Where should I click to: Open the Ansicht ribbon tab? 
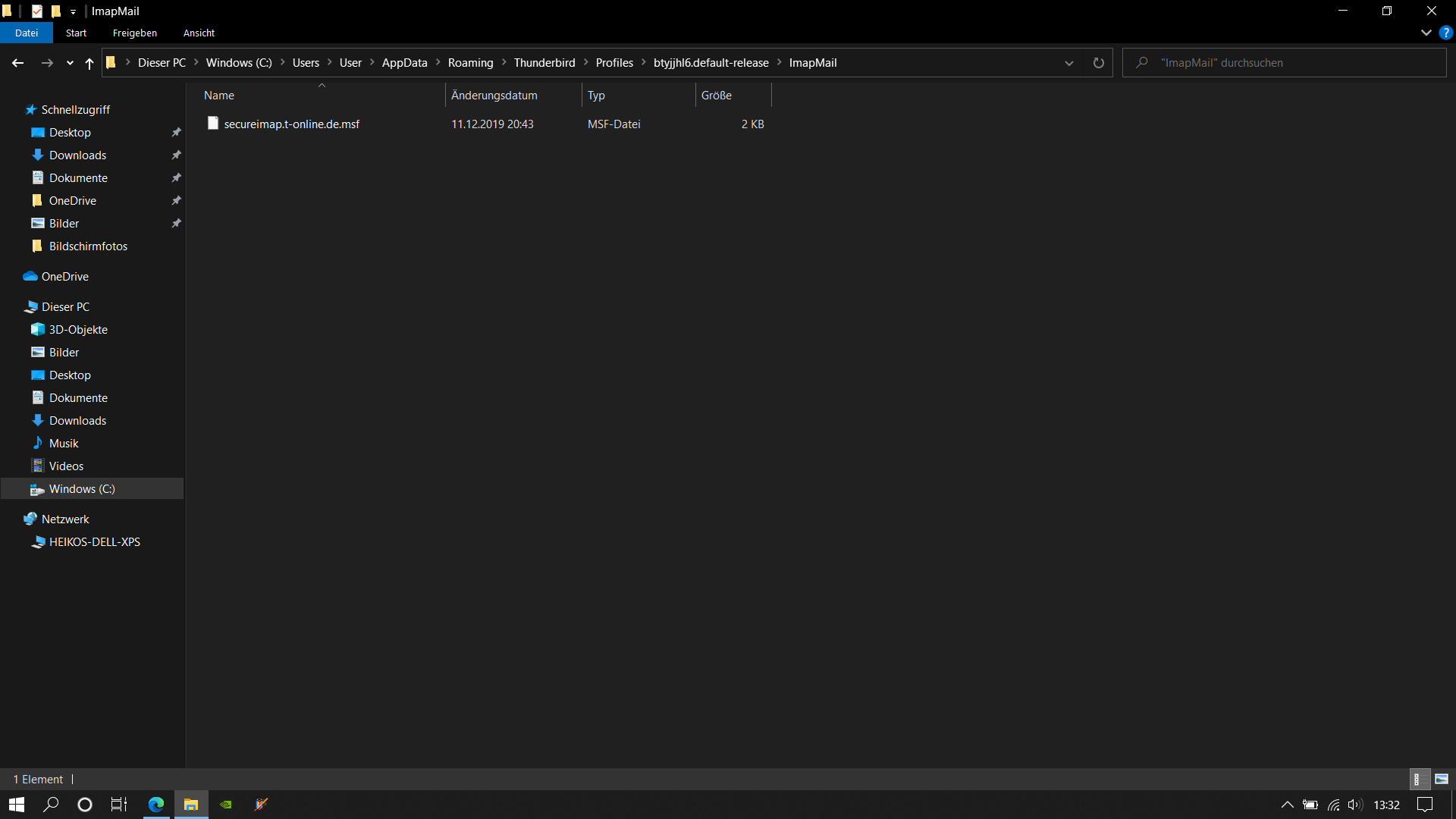coord(199,33)
